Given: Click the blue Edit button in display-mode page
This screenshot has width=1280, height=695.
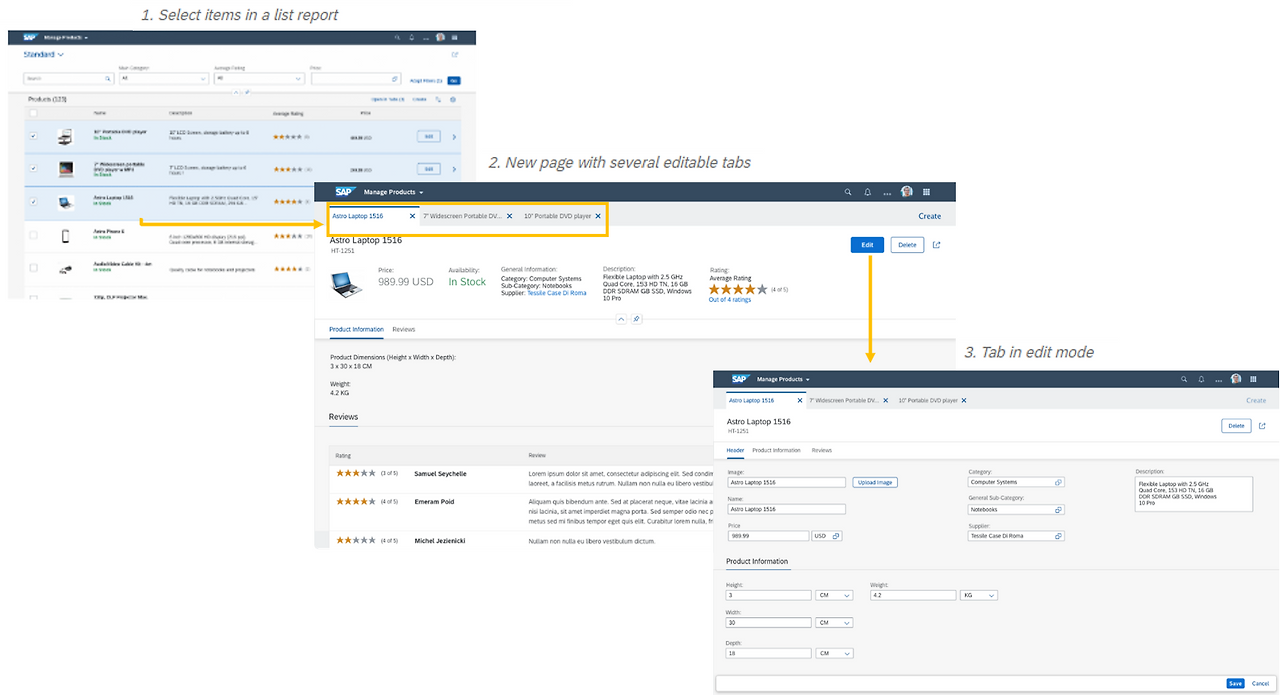Looking at the screenshot, I should point(867,244).
